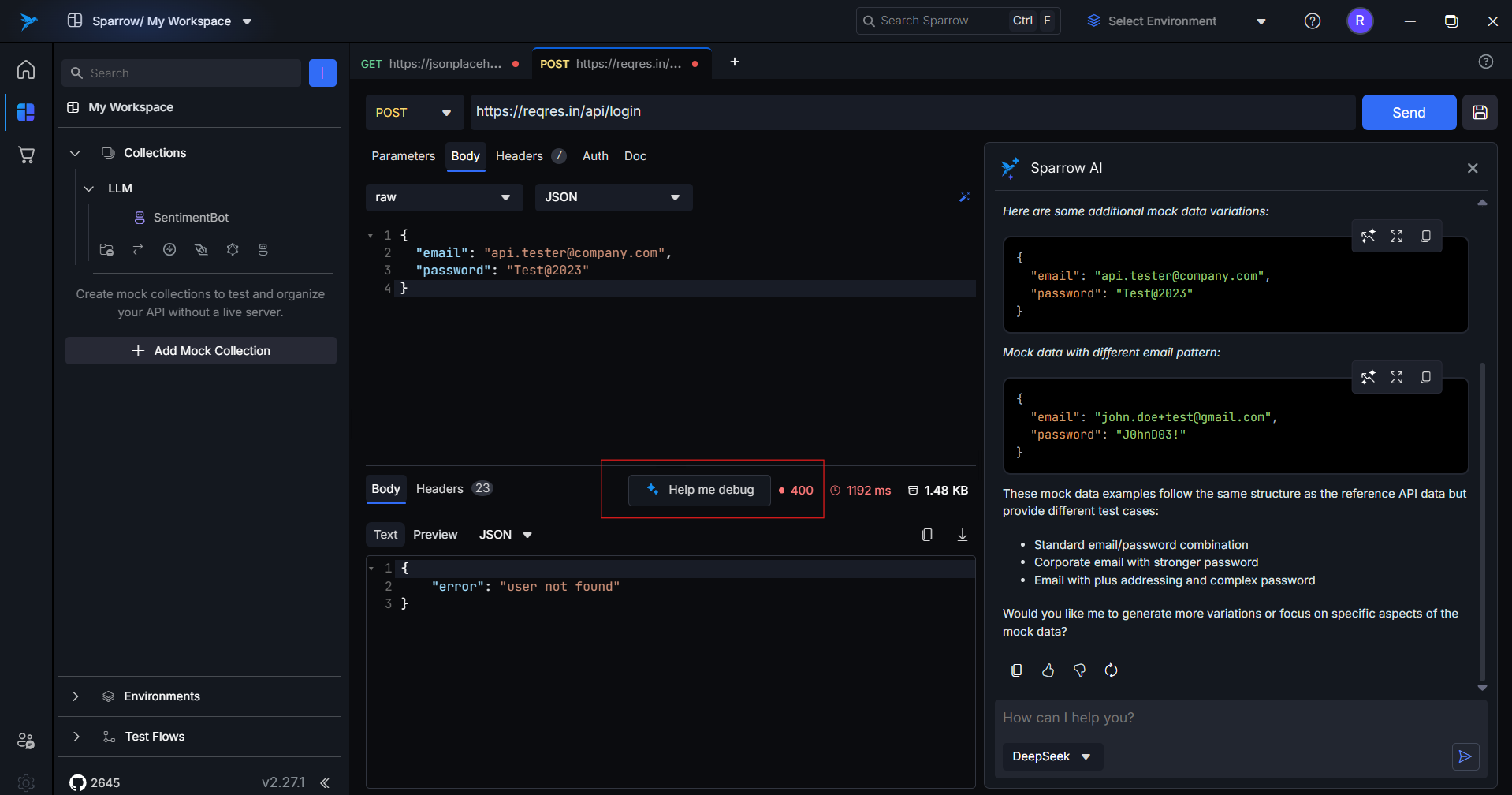Save request with the floppy disk icon
Viewport: 1512px width, 795px height.
pos(1480,112)
